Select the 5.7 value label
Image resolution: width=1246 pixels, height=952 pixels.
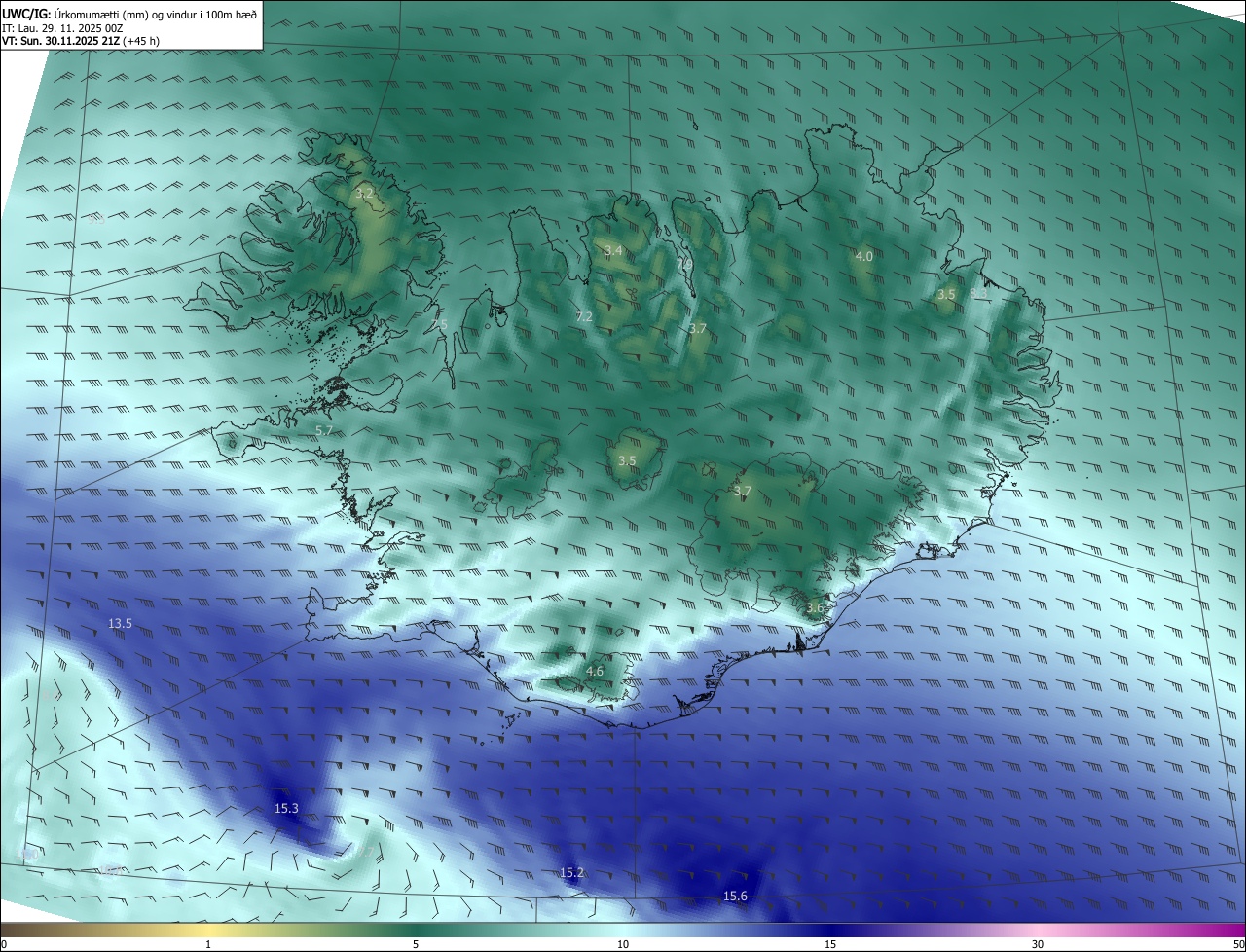click(x=324, y=430)
